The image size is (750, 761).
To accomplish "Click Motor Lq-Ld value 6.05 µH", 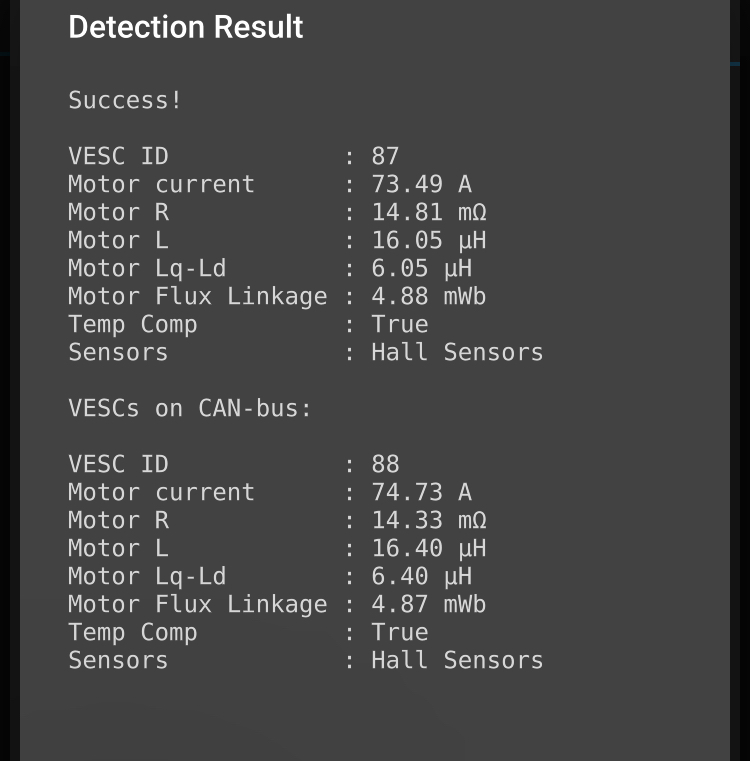I will (421, 268).
